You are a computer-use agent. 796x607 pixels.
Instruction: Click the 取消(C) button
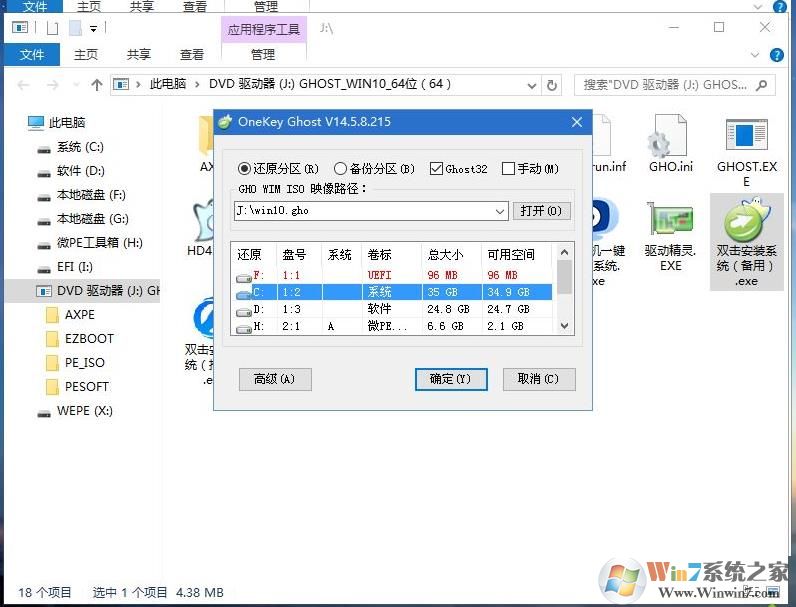pyautogui.click(x=539, y=379)
